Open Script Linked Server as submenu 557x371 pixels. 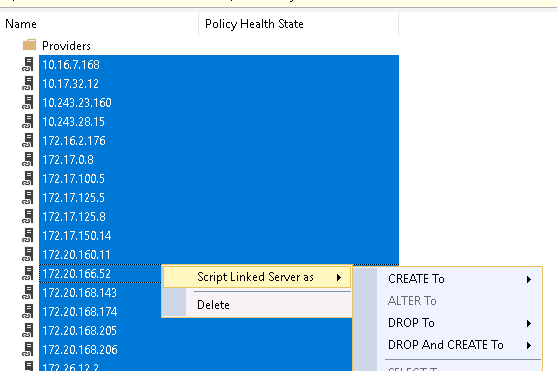click(x=257, y=277)
